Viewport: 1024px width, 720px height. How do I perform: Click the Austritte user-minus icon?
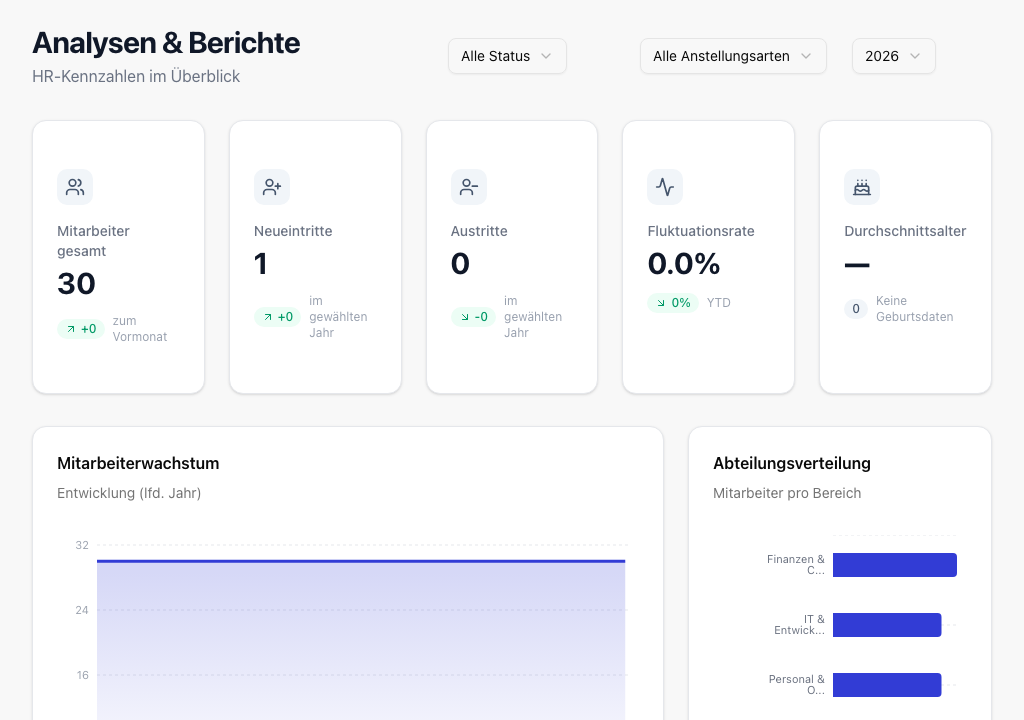[x=469, y=187]
